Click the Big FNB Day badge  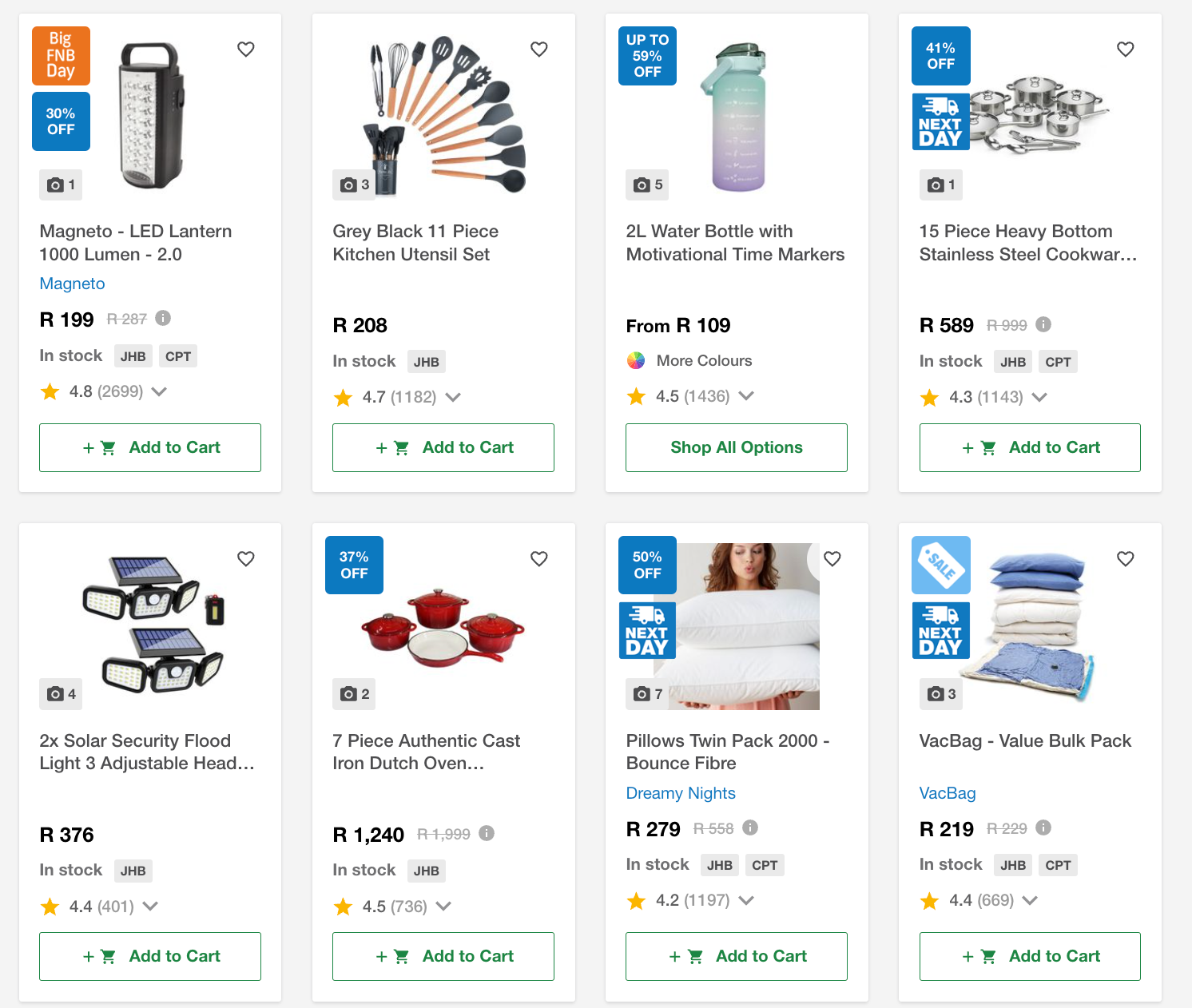[61, 55]
